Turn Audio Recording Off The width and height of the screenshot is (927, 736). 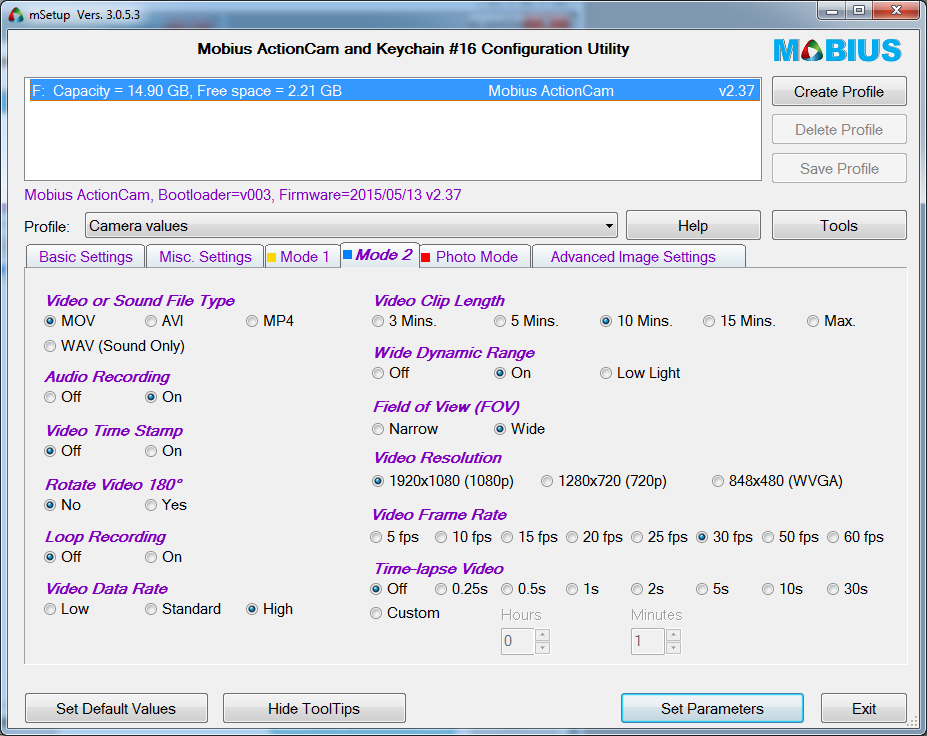point(63,397)
